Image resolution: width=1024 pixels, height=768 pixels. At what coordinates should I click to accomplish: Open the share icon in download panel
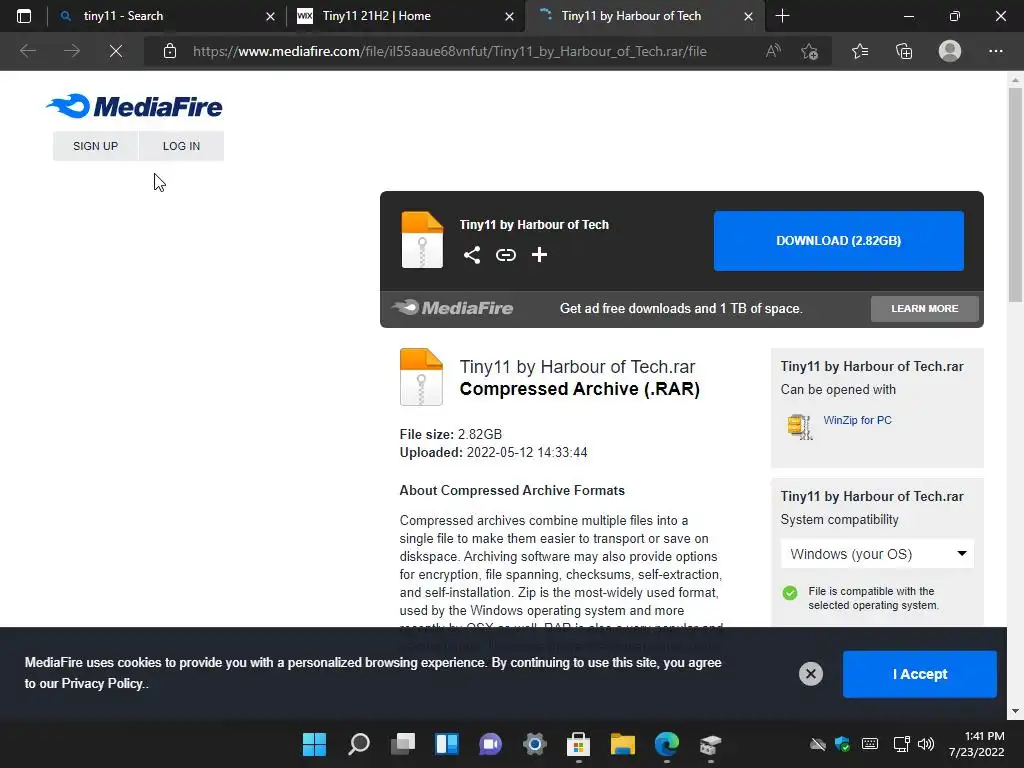[472, 255]
